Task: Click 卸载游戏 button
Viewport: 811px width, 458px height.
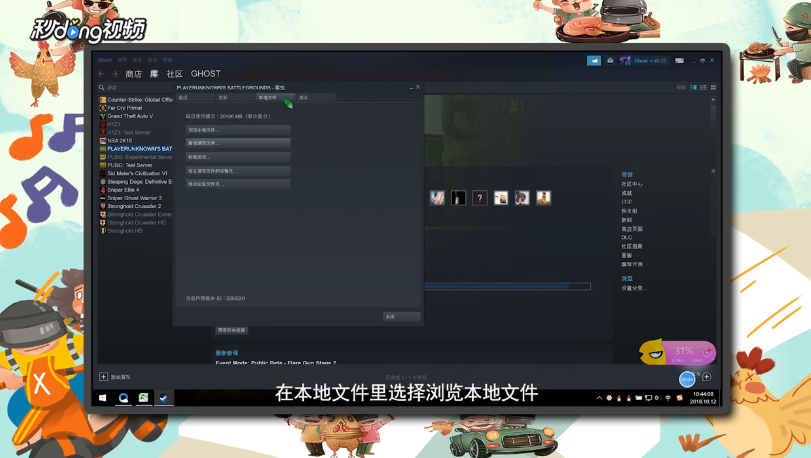Action: [238, 157]
